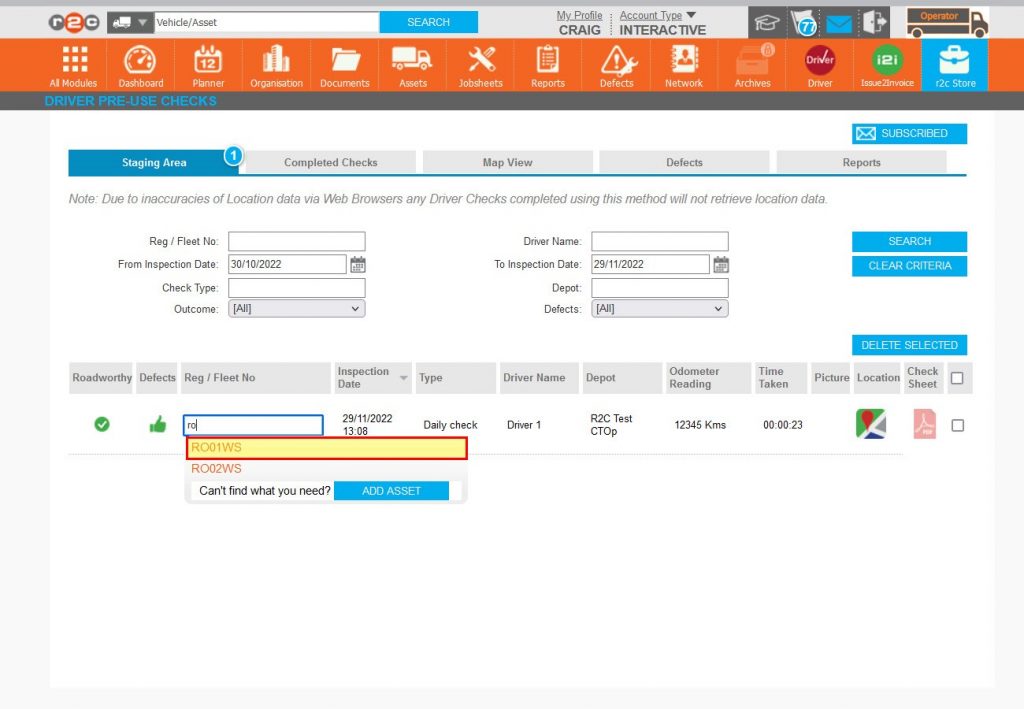Open the check's location in Maps
Image resolution: width=1024 pixels, height=709 pixels.
(869, 423)
